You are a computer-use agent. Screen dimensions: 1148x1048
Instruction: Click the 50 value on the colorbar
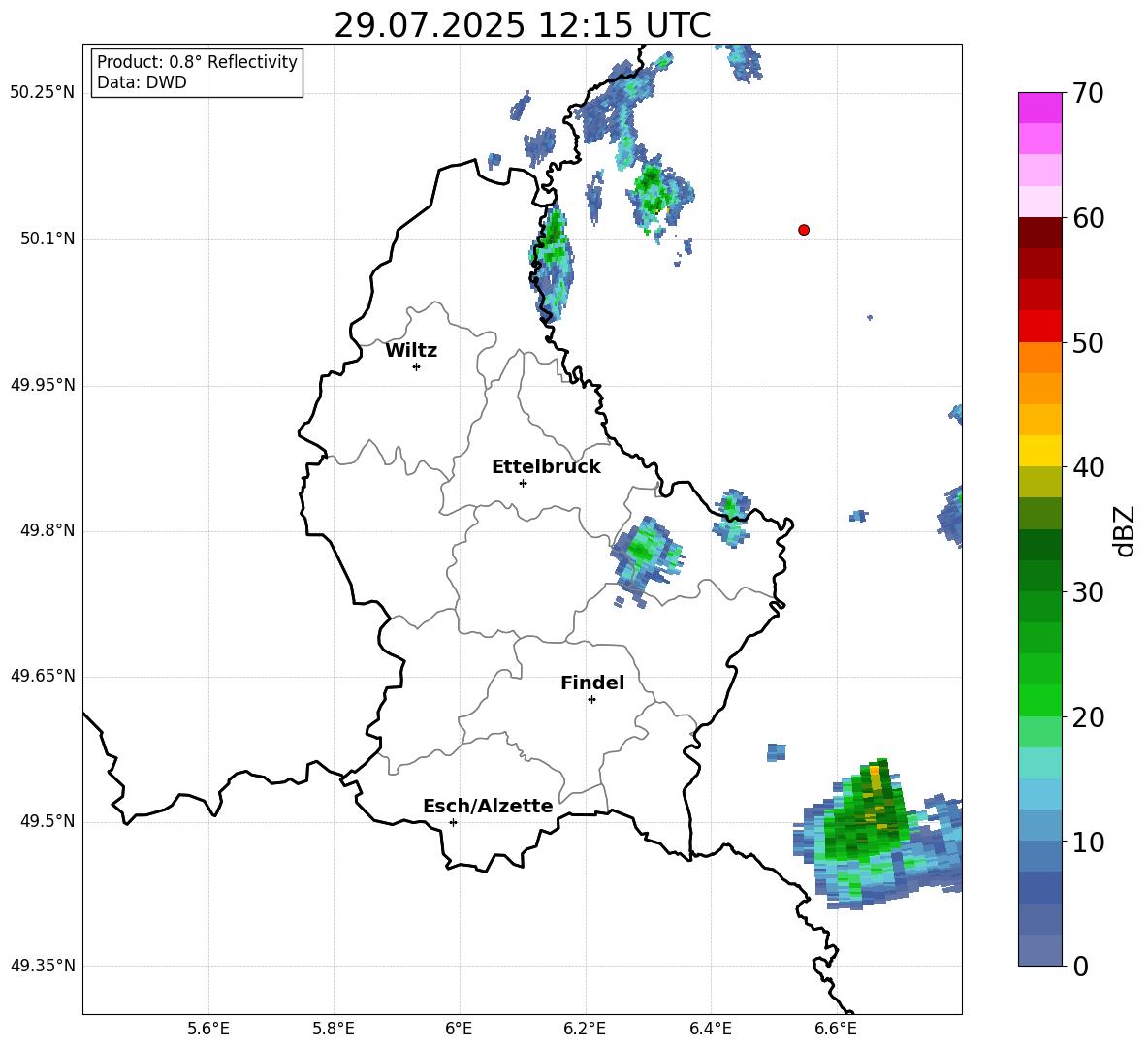coord(1087,342)
